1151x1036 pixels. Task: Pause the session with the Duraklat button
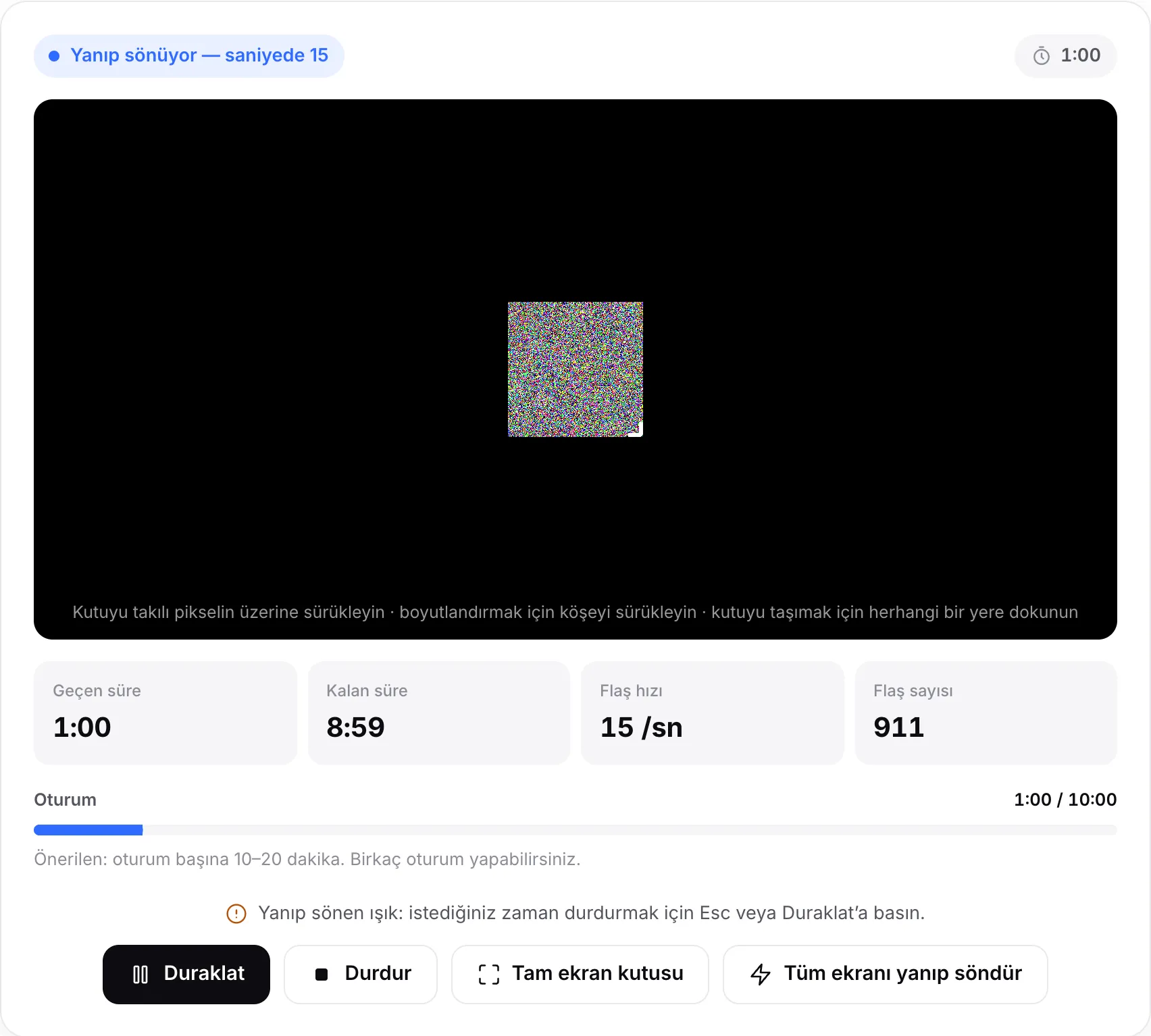[x=186, y=974]
